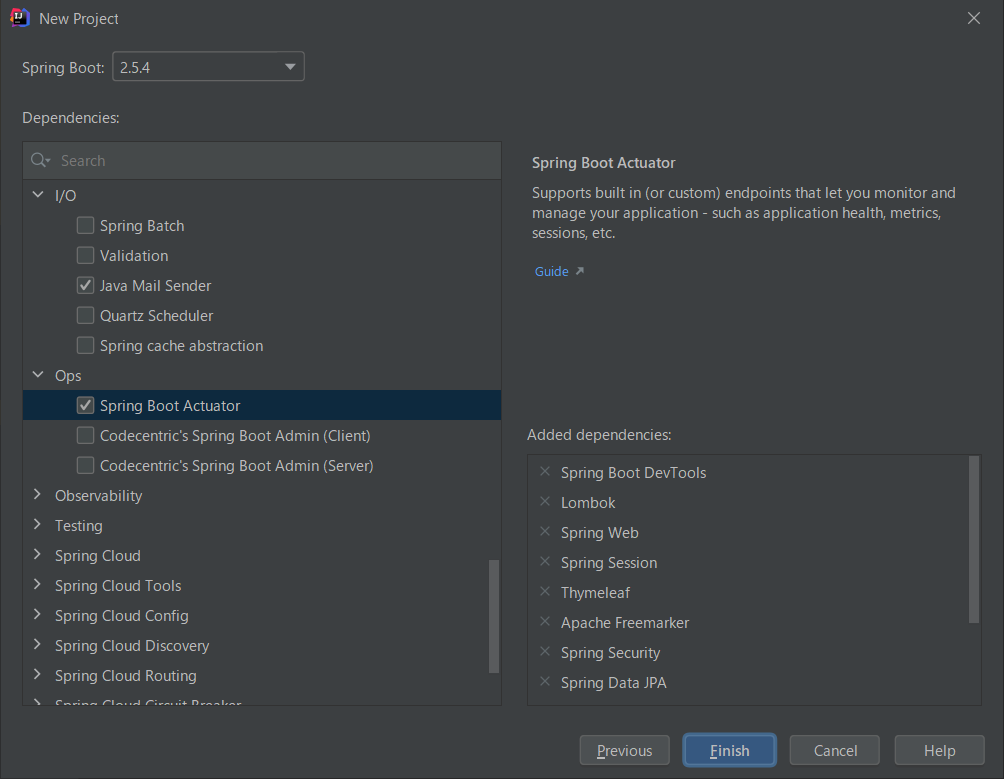Expand Spring Cloud Routing category
Viewport: 1004px width, 779px height.
point(37,675)
